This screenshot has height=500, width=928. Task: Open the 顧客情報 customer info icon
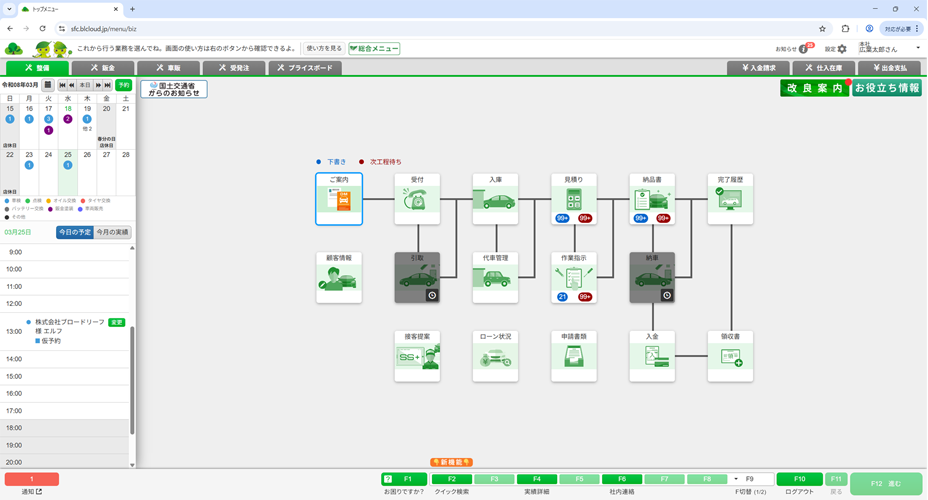pyautogui.click(x=338, y=279)
